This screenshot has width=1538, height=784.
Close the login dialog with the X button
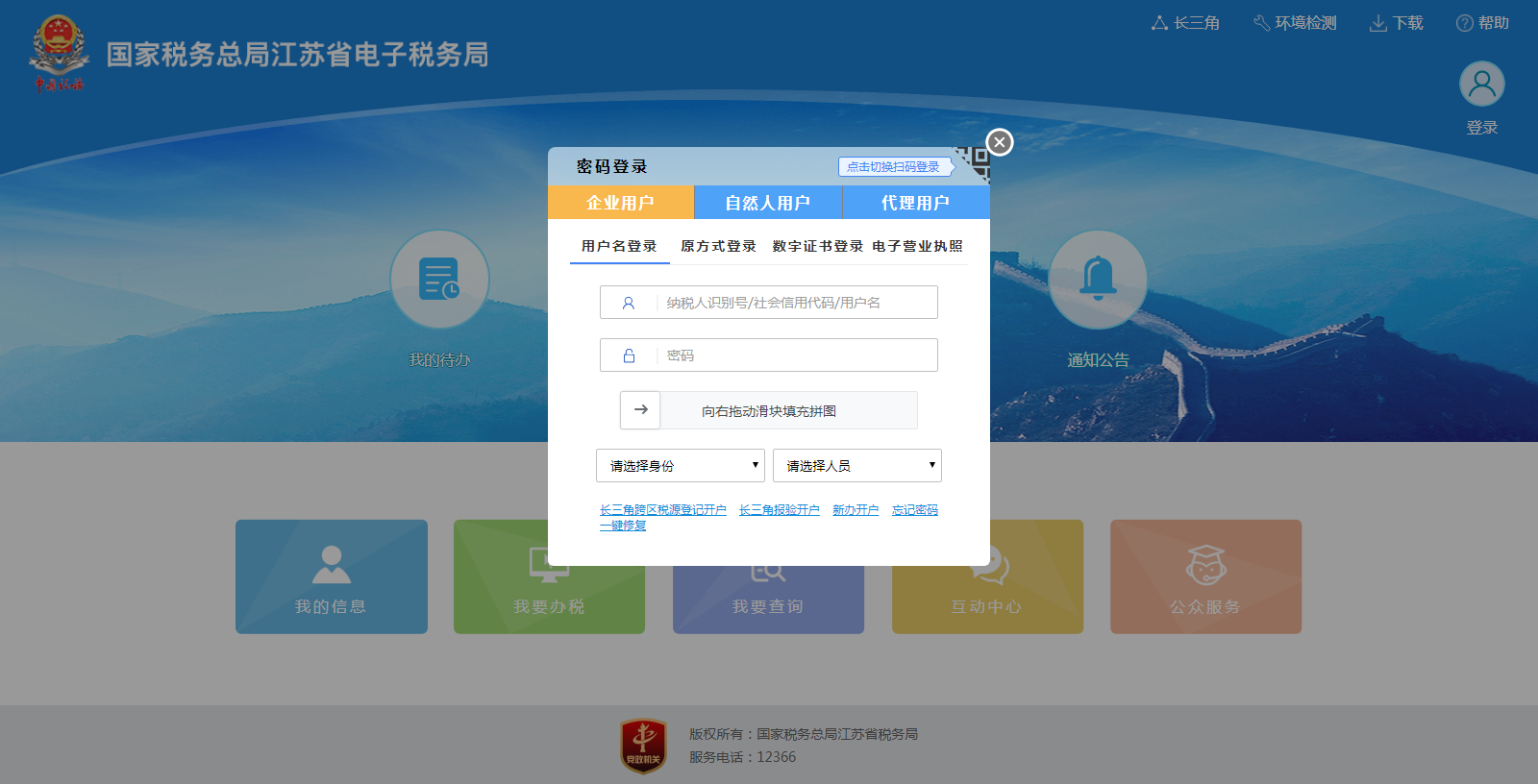pos(1000,142)
